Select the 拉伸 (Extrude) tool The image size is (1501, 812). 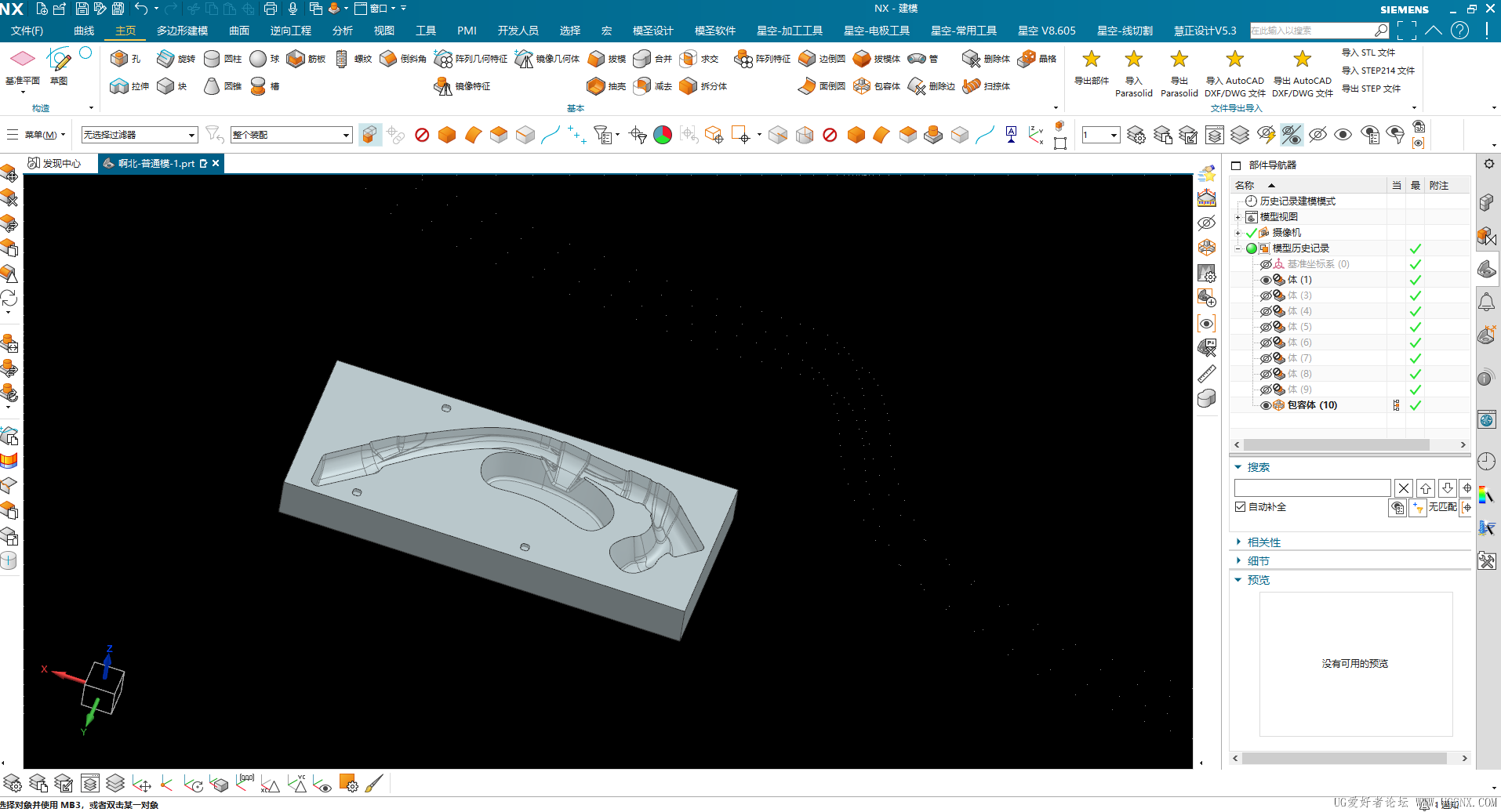point(119,86)
